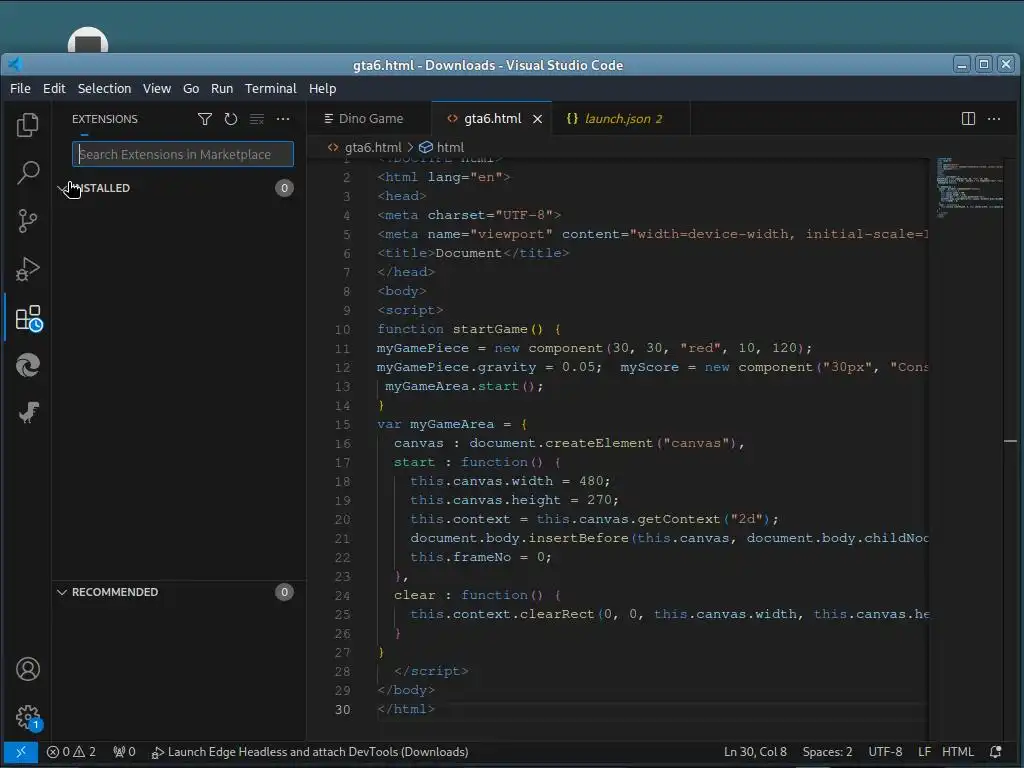Refresh the extensions list

coord(231,119)
